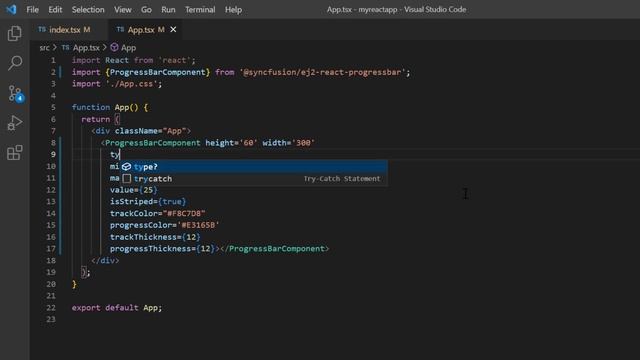The width and height of the screenshot is (640, 360).
Task: Click the snippet icon beside trycatch suggestion
Action: (127, 178)
